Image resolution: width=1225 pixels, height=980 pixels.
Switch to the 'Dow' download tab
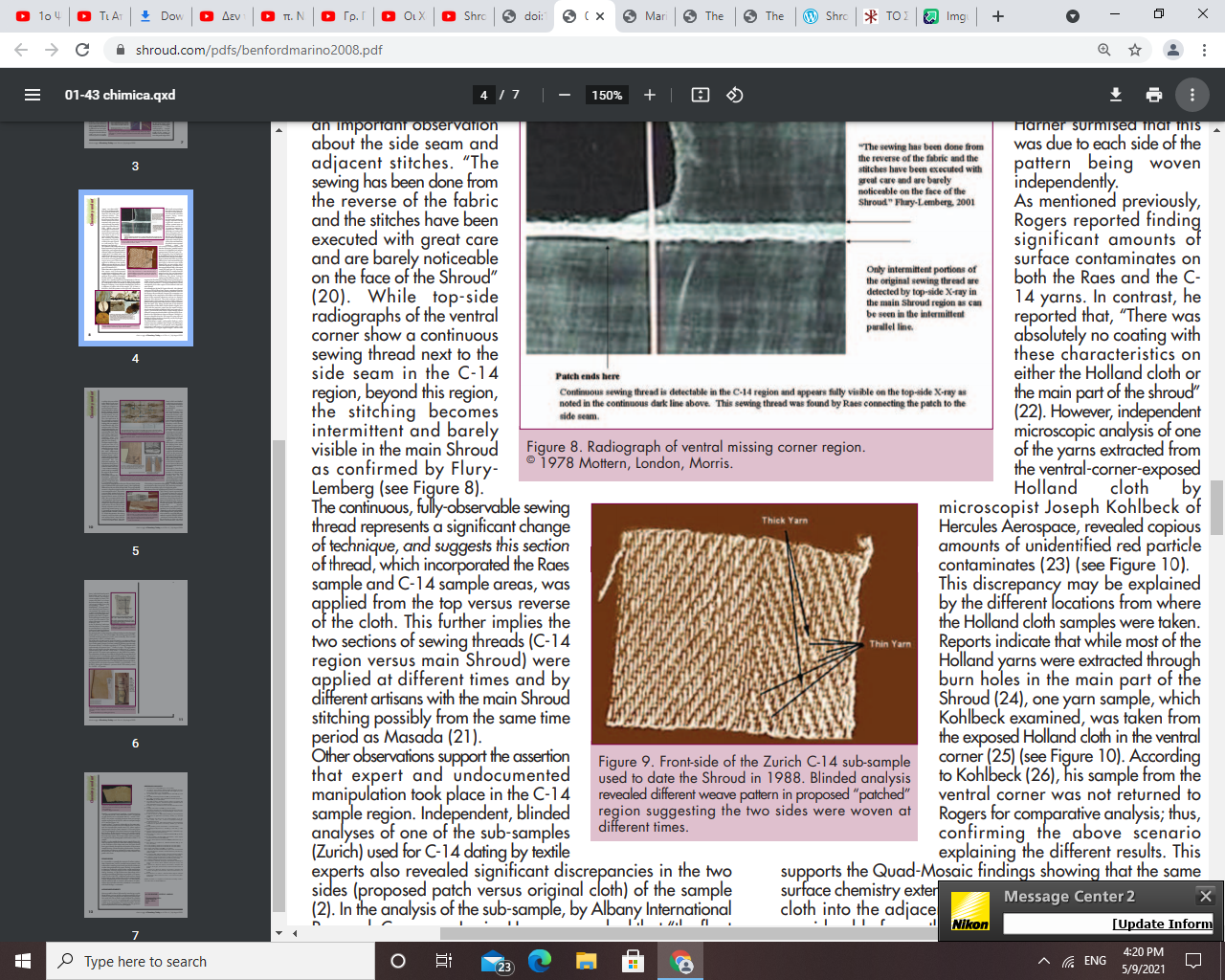pos(160,16)
